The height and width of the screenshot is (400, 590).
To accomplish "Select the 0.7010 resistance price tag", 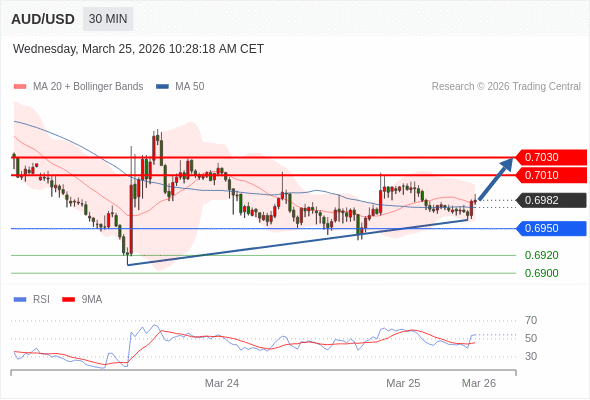I will tap(551, 175).
